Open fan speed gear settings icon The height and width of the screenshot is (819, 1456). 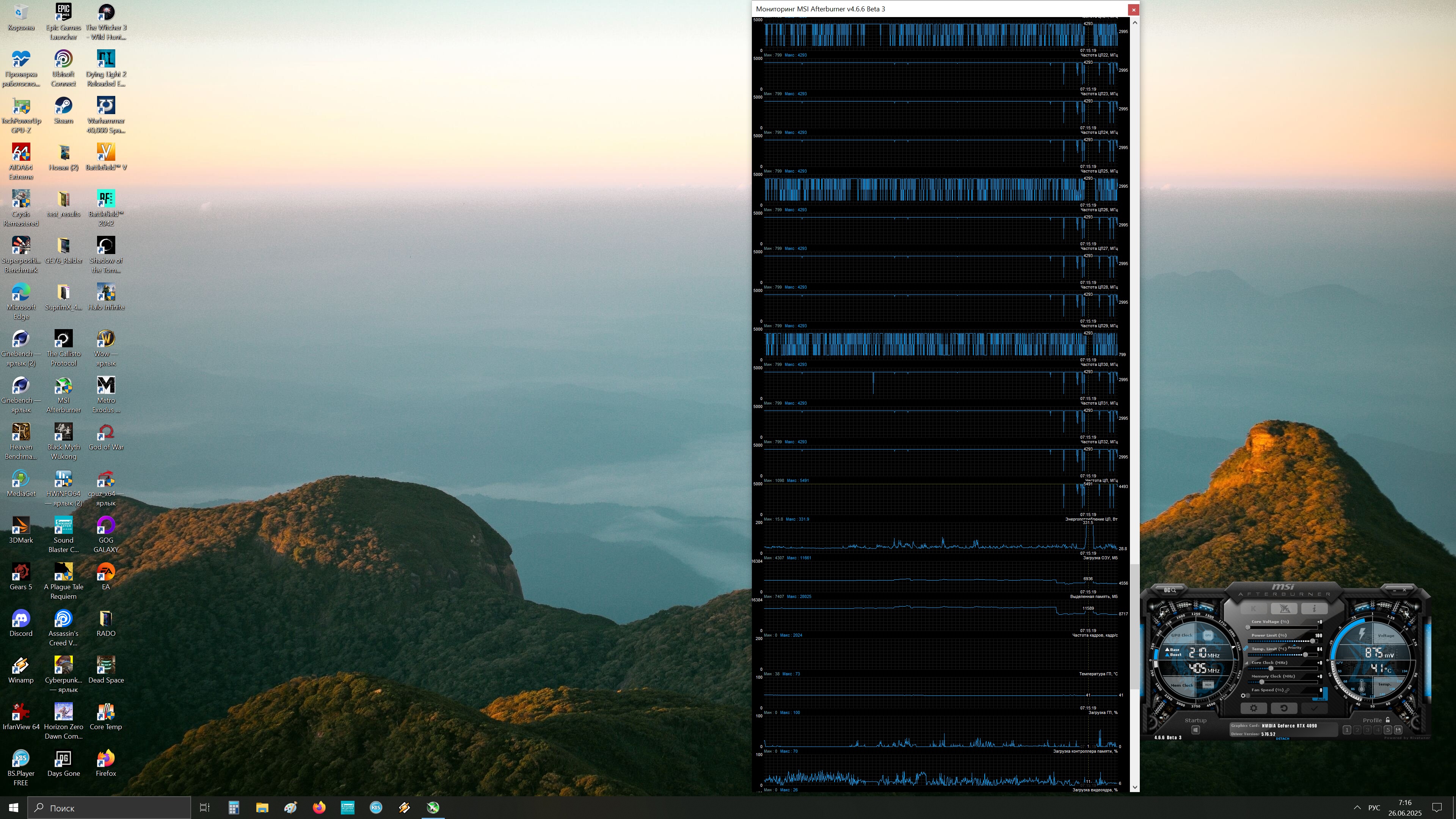click(1243, 696)
